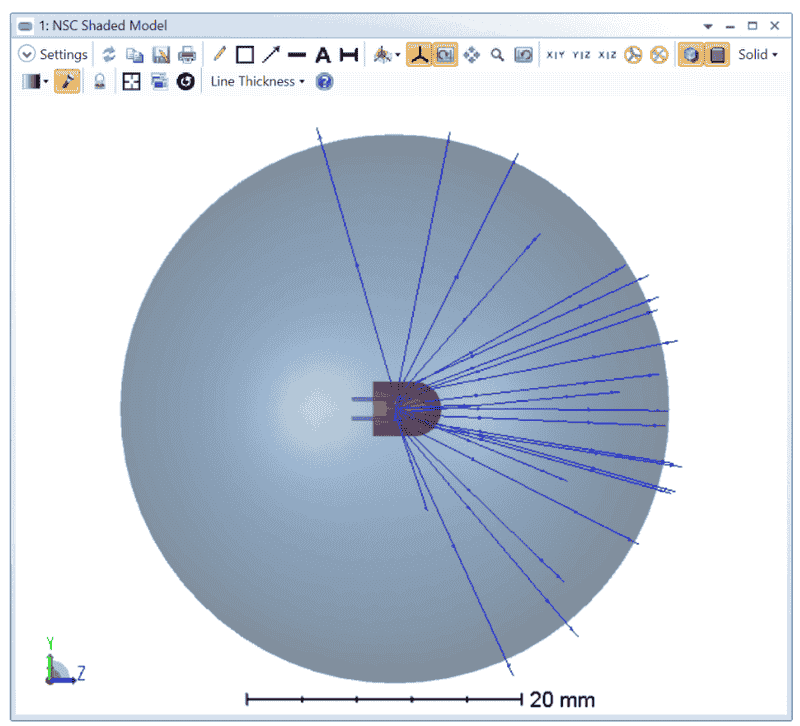Click the 20 mm scale bar label
The width and height of the screenshot is (800, 726).
point(562,700)
